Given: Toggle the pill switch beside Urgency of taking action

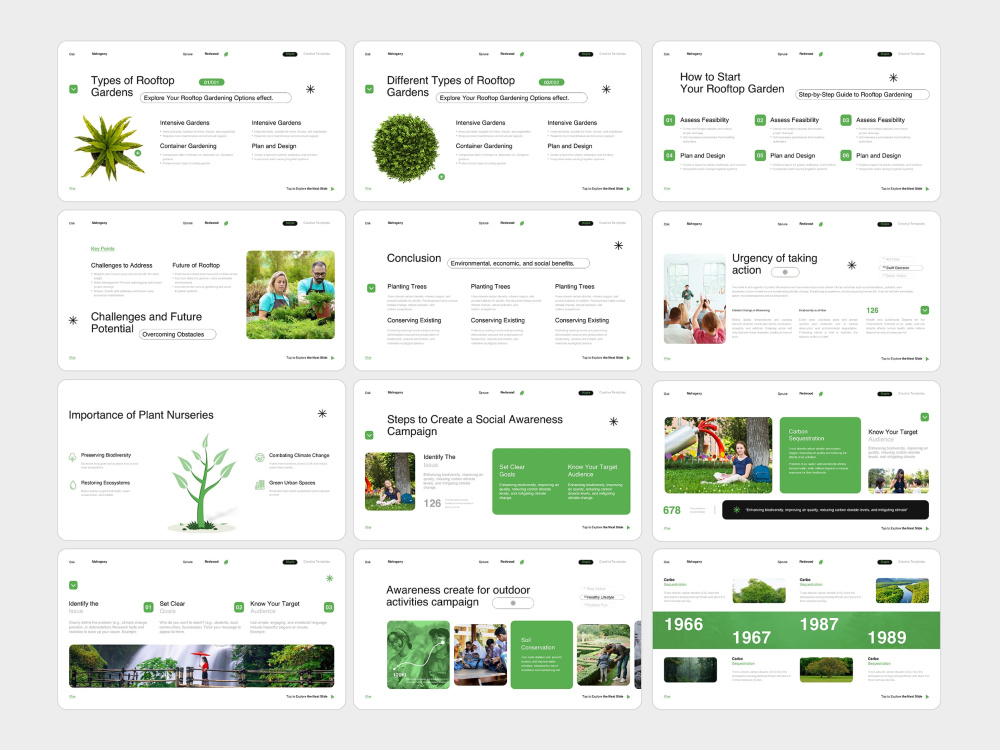Looking at the screenshot, I should pos(785,272).
